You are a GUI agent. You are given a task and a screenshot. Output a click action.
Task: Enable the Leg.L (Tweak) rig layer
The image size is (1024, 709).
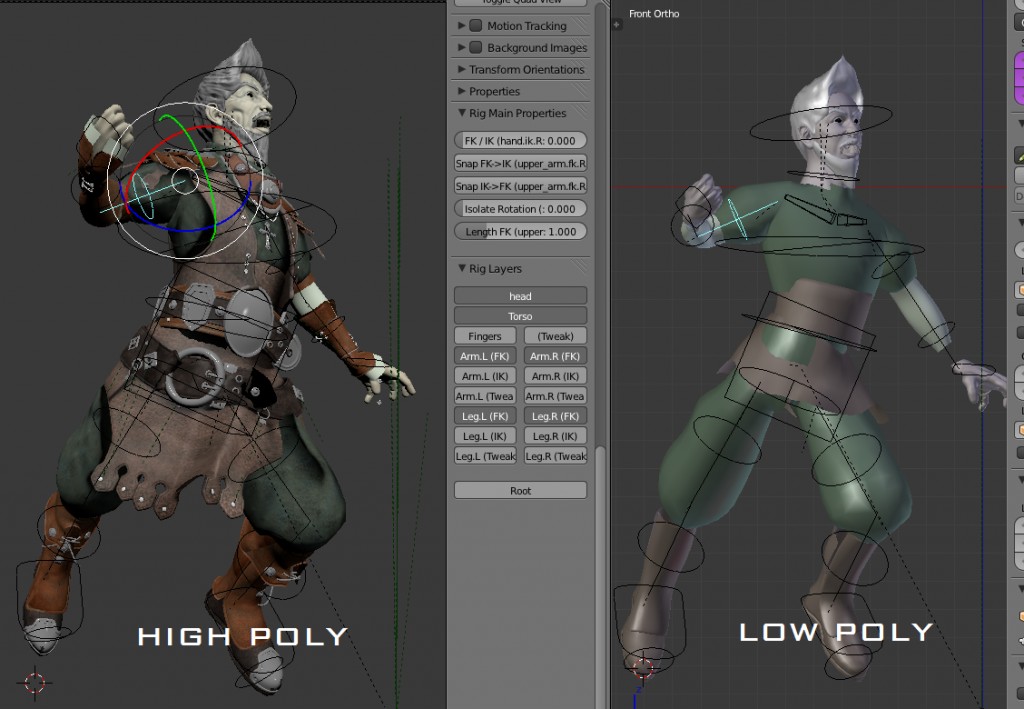(485, 456)
